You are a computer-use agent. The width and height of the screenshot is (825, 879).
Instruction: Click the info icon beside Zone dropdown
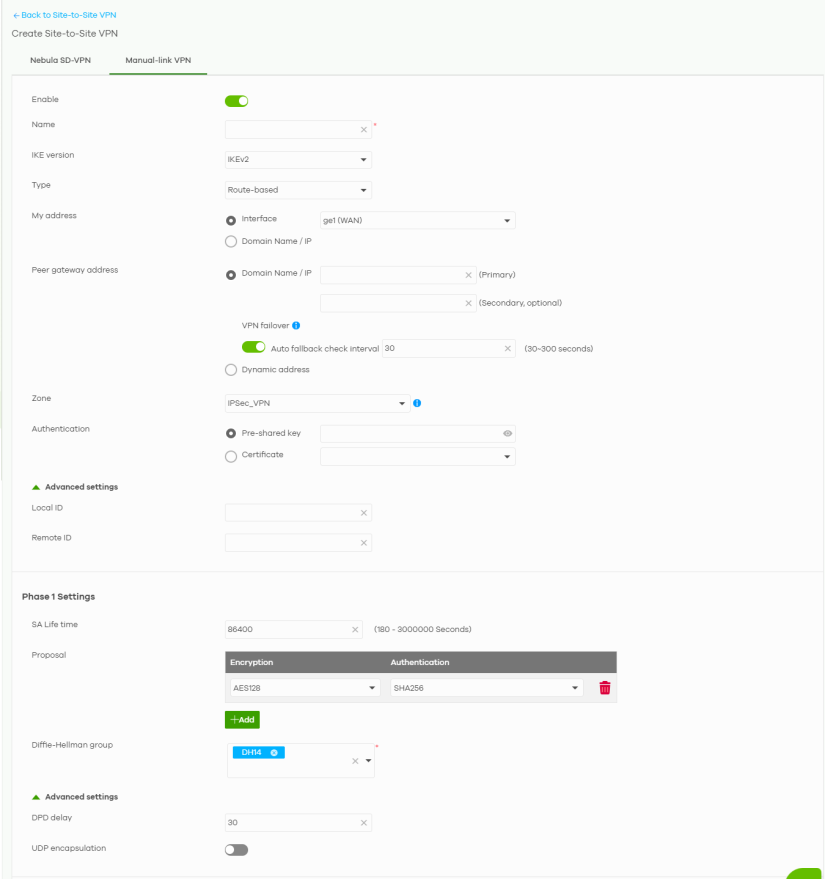(x=416, y=403)
